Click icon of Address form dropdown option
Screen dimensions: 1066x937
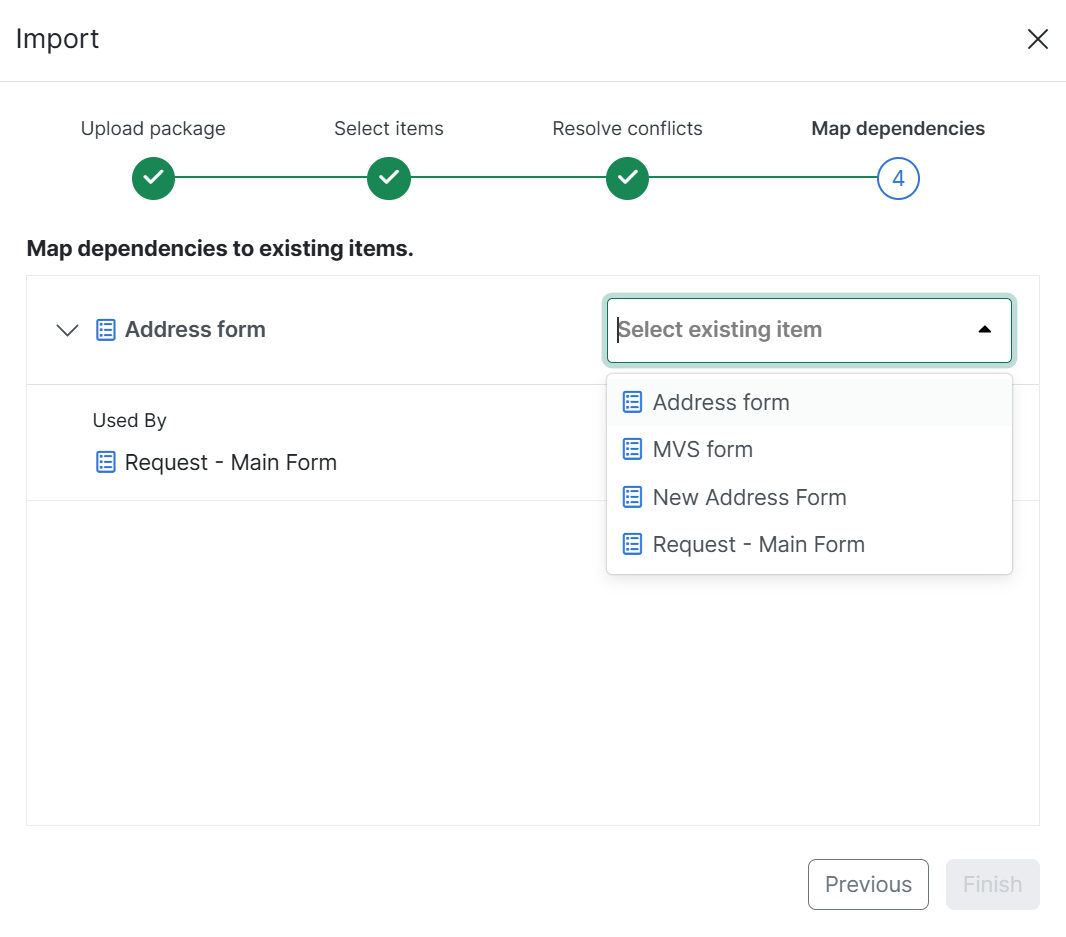pyautogui.click(x=632, y=402)
